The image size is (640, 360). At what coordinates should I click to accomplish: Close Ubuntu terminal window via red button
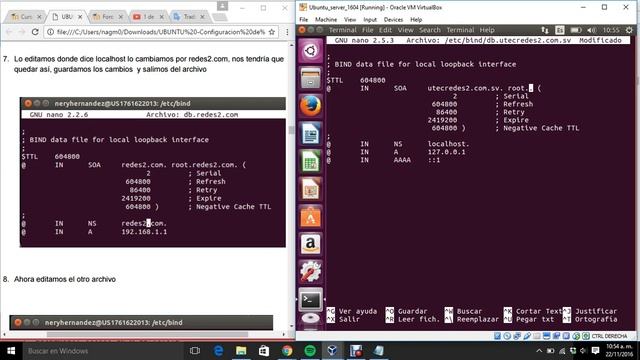tap(302, 30)
